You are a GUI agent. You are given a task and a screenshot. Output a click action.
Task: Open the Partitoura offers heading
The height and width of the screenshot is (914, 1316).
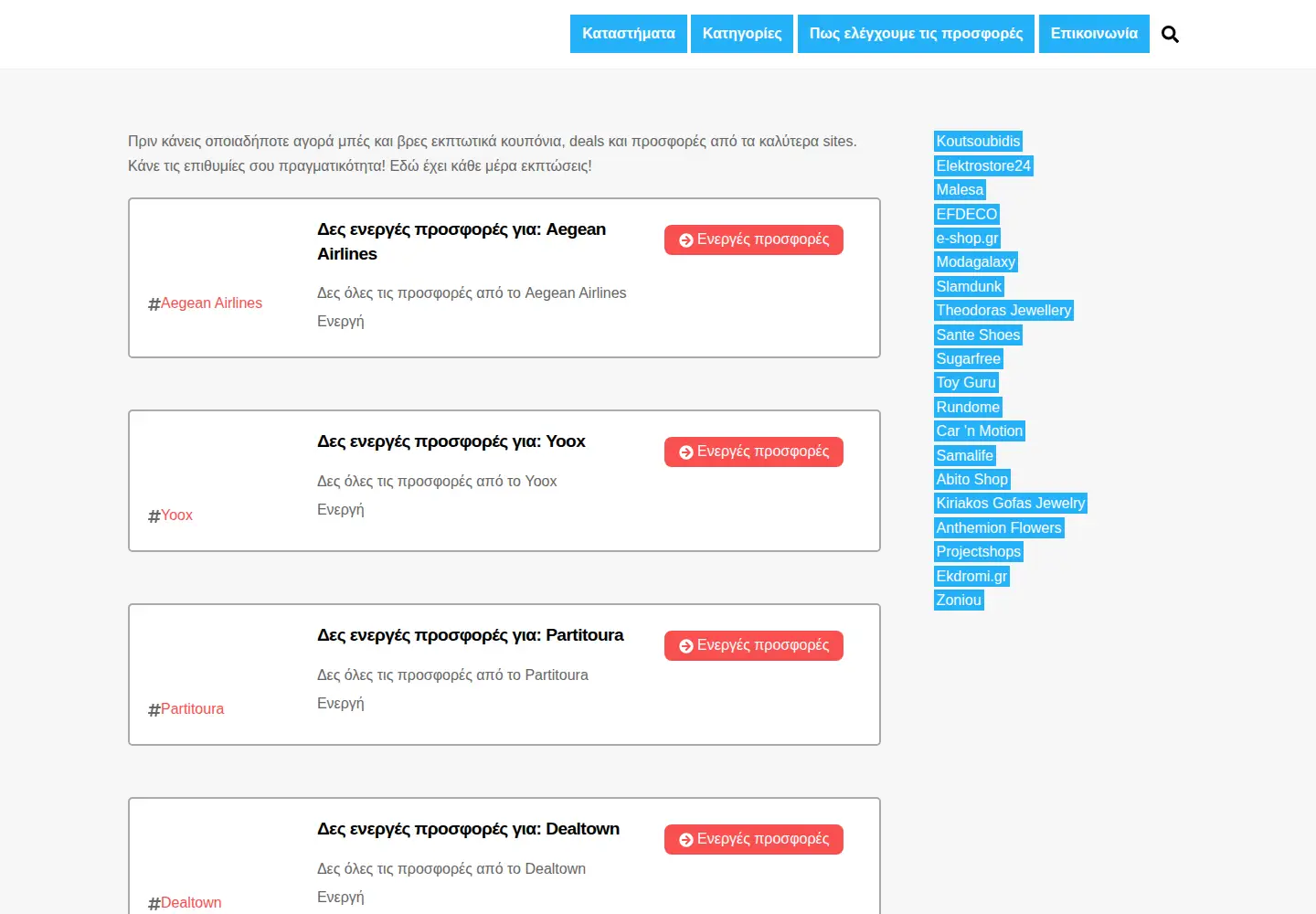471,635
